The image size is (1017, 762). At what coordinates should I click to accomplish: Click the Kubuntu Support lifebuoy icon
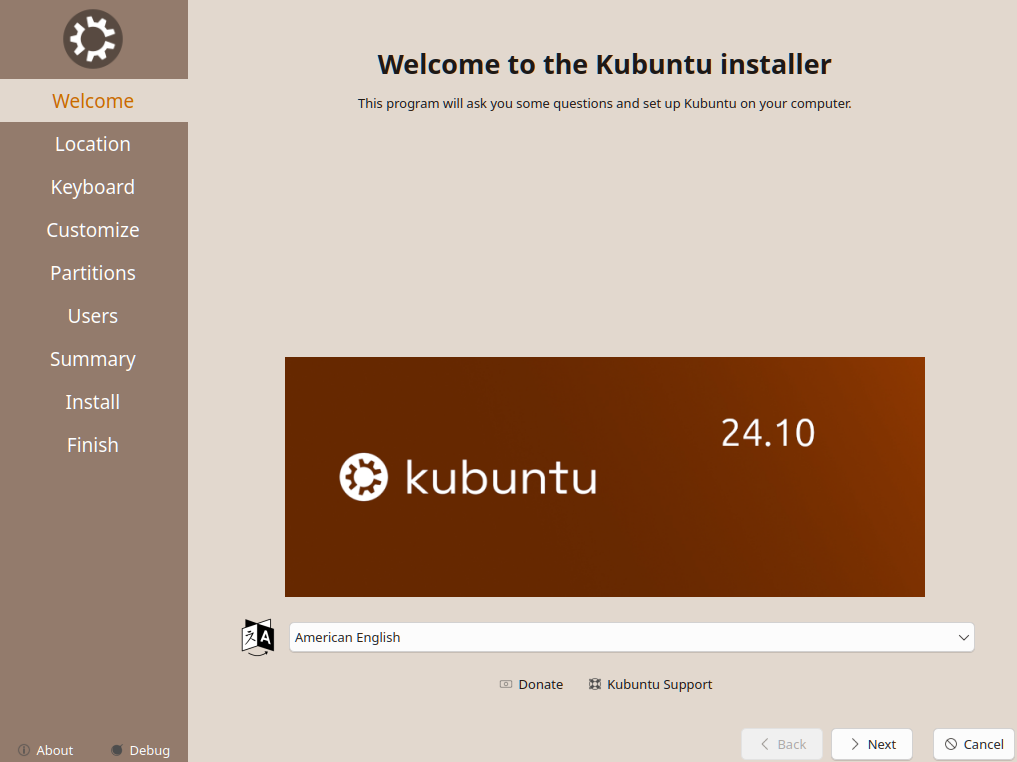595,685
